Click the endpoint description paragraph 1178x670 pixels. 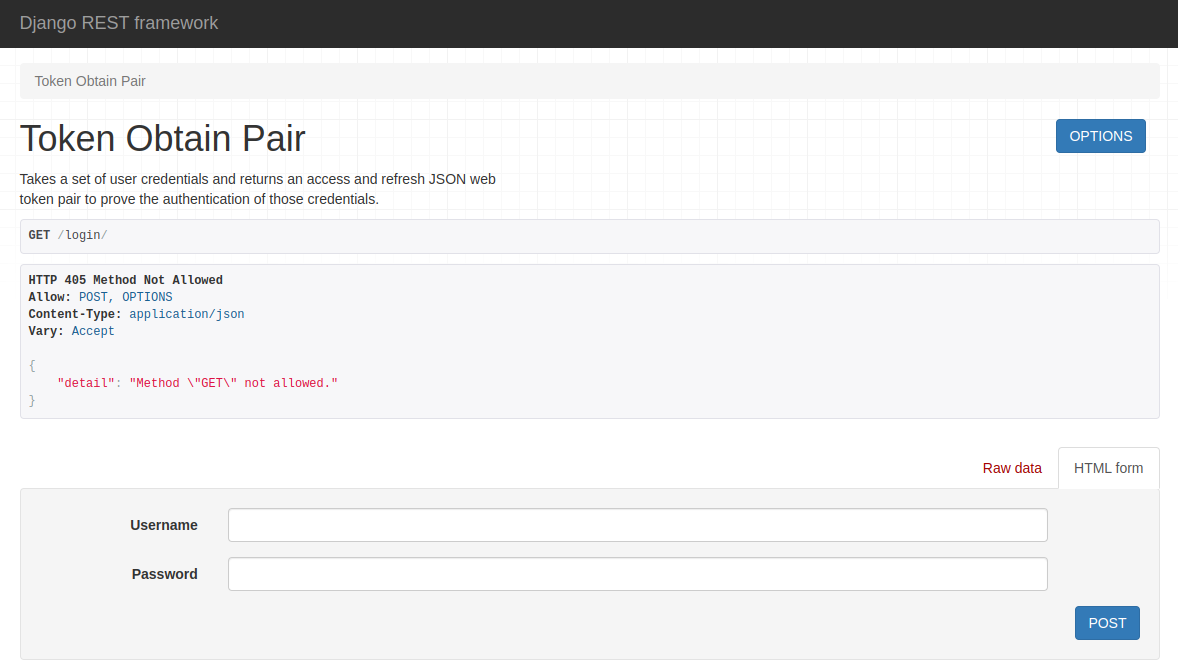(x=258, y=189)
